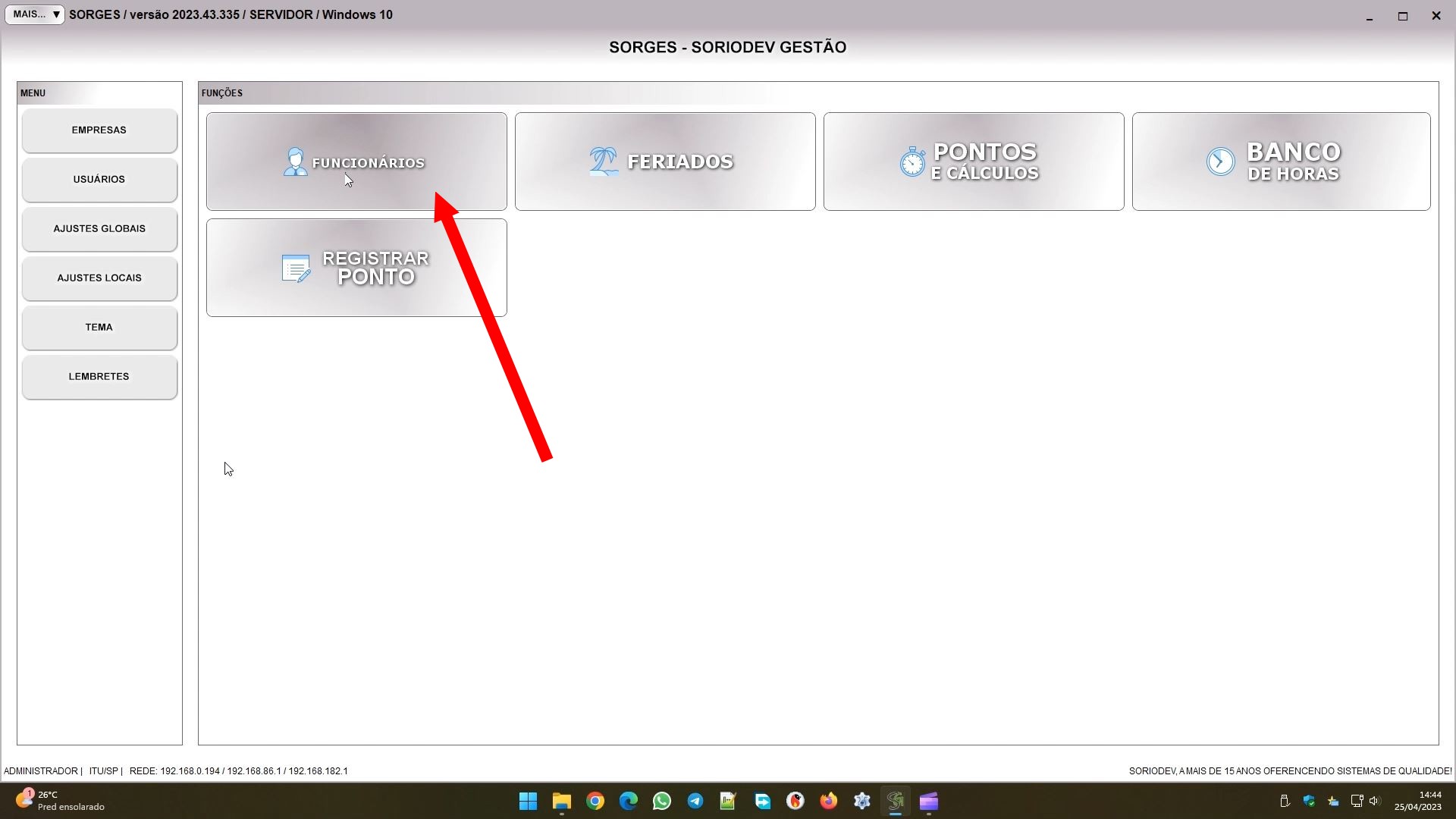
Task: Open the Pontos e Cálculos stopwatch icon
Action: (912, 162)
